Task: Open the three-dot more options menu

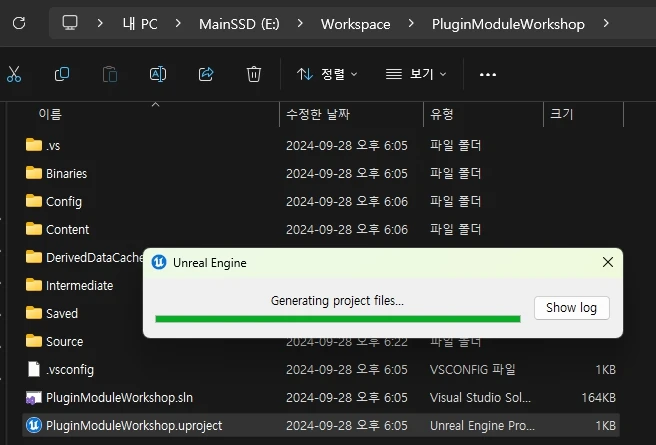Action: [x=488, y=75]
